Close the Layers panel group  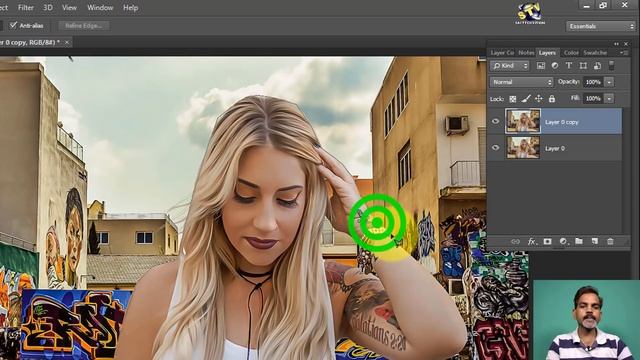626,44
